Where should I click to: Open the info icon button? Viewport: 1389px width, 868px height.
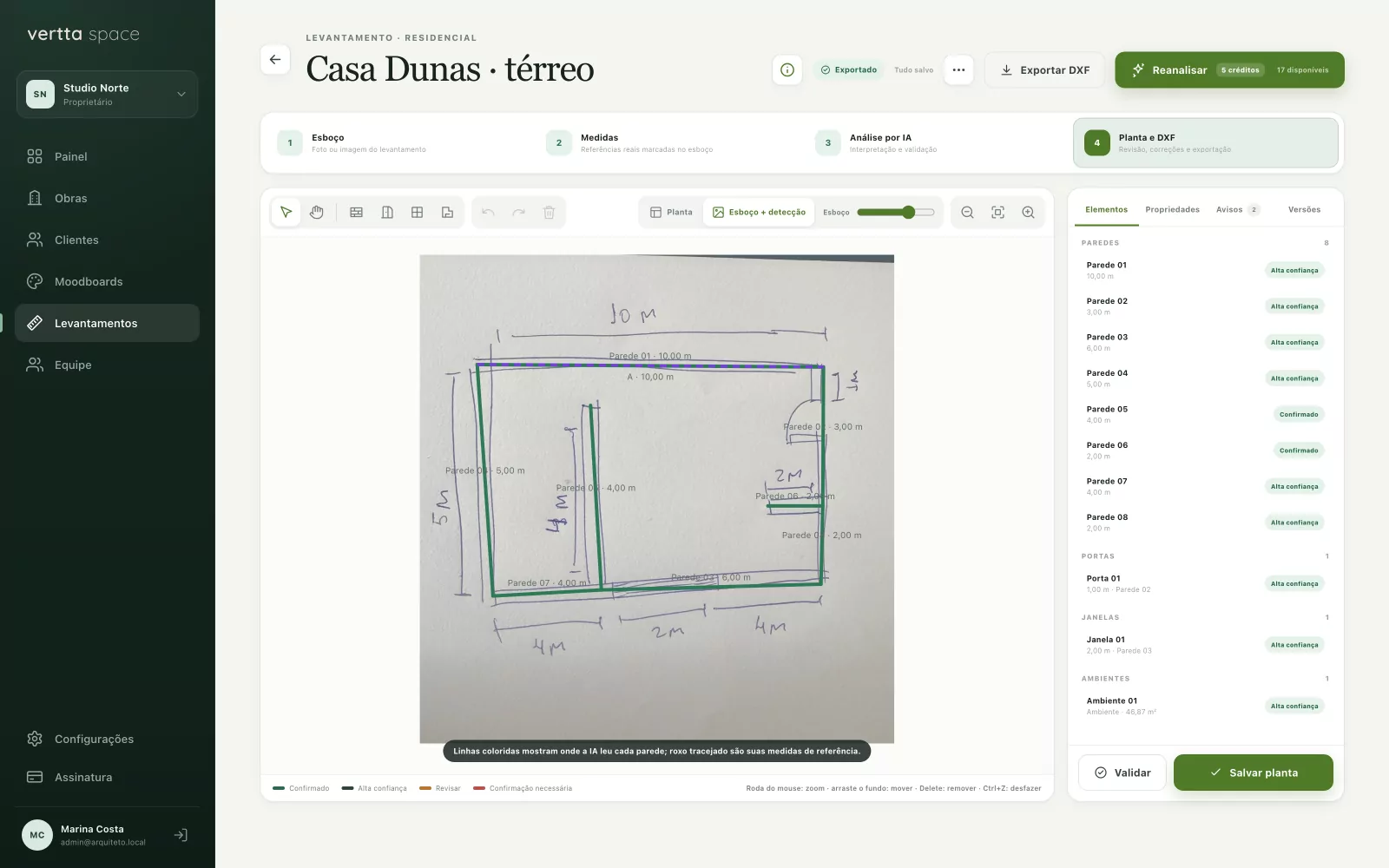(787, 70)
